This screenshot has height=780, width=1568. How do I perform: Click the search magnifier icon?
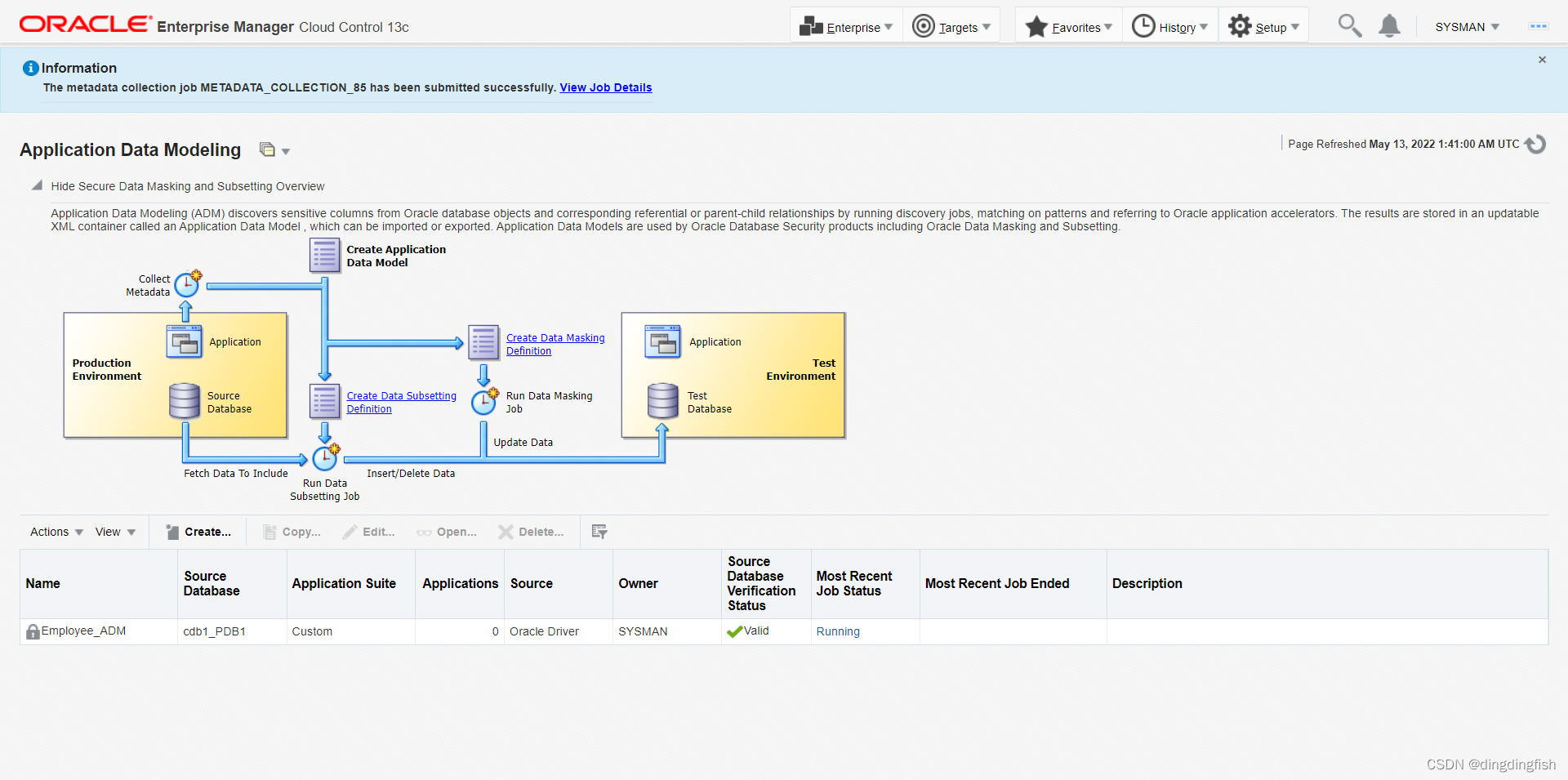(1349, 26)
